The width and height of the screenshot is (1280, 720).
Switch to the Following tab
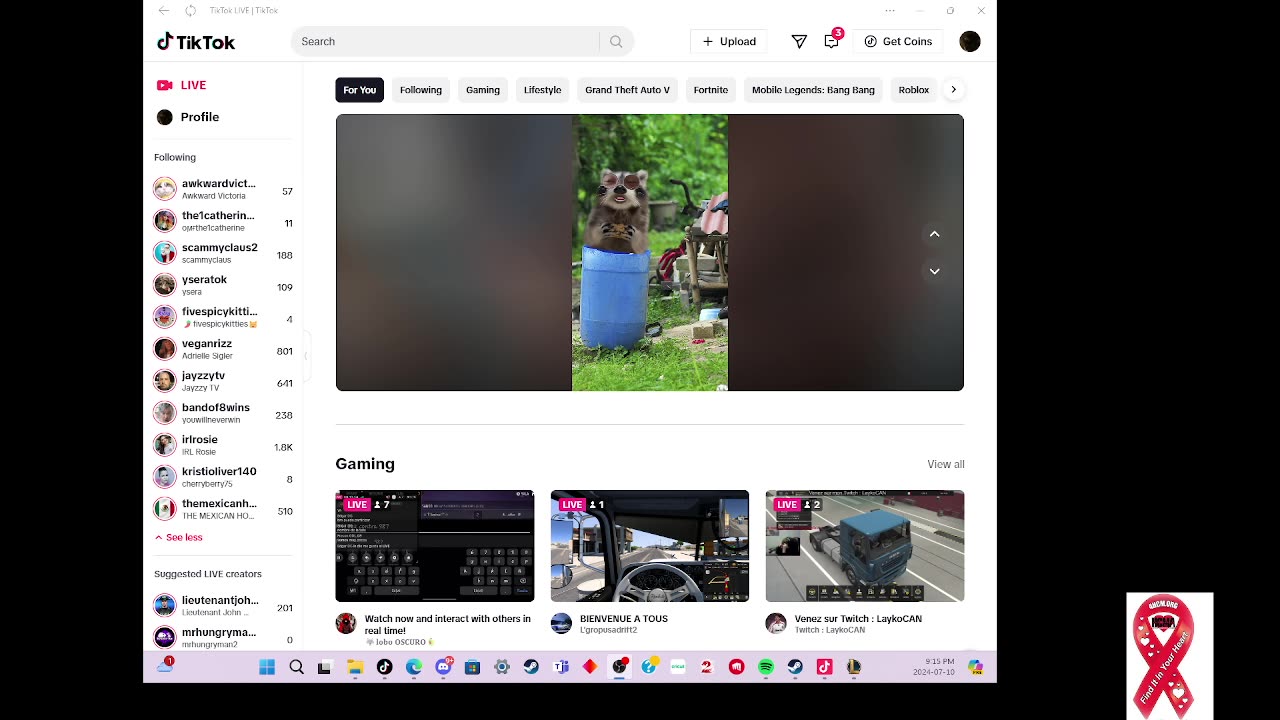tap(421, 90)
